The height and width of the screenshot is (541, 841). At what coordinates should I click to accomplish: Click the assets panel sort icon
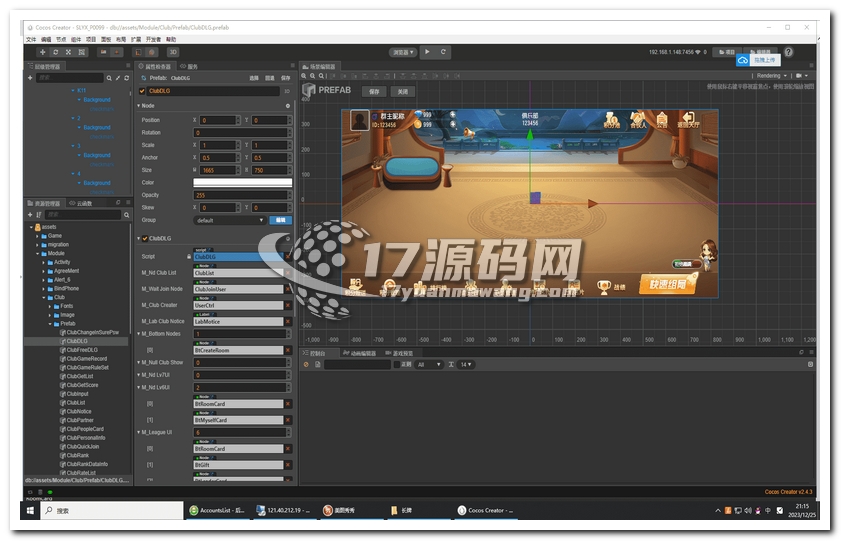(x=39, y=214)
